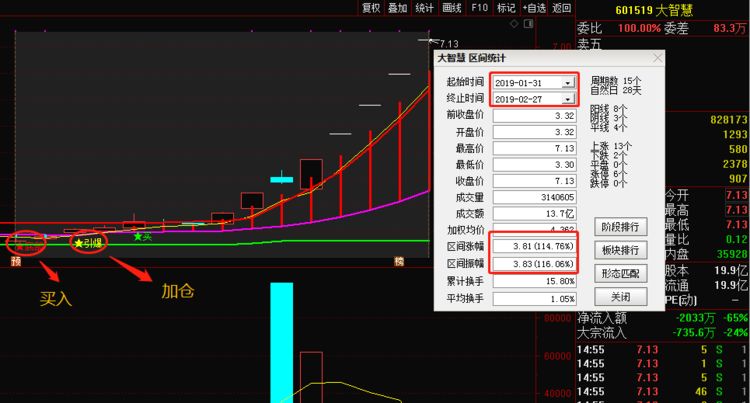750x403 pixels.
Task: Click the 量比 0.12 value
Action: point(736,239)
